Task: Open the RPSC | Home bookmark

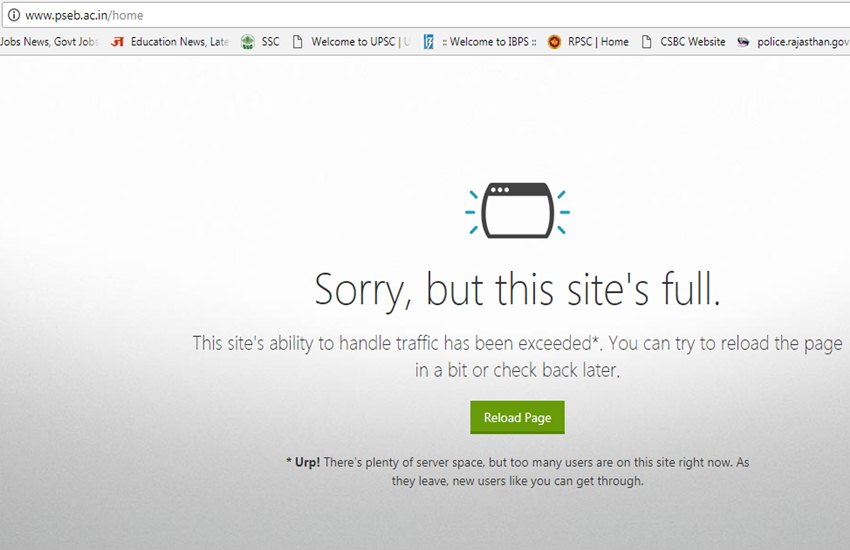Action: click(x=598, y=42)
